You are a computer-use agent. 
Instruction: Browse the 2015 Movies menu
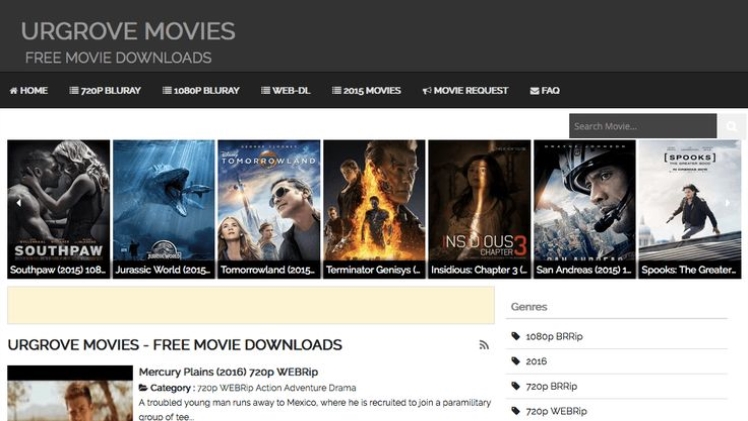pyautogui.click(x=366, y=91)
